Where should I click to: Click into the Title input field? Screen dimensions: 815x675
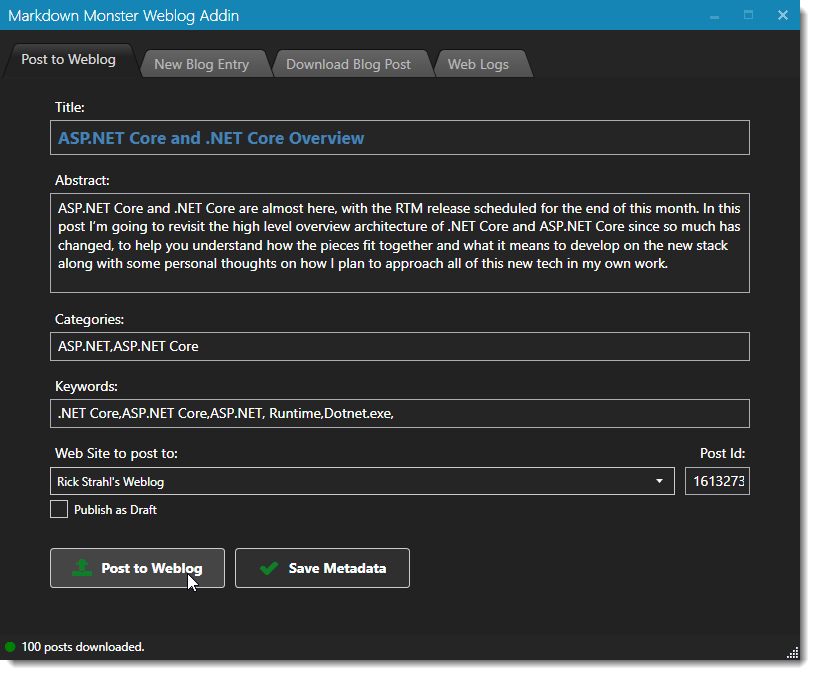(400, 138)
